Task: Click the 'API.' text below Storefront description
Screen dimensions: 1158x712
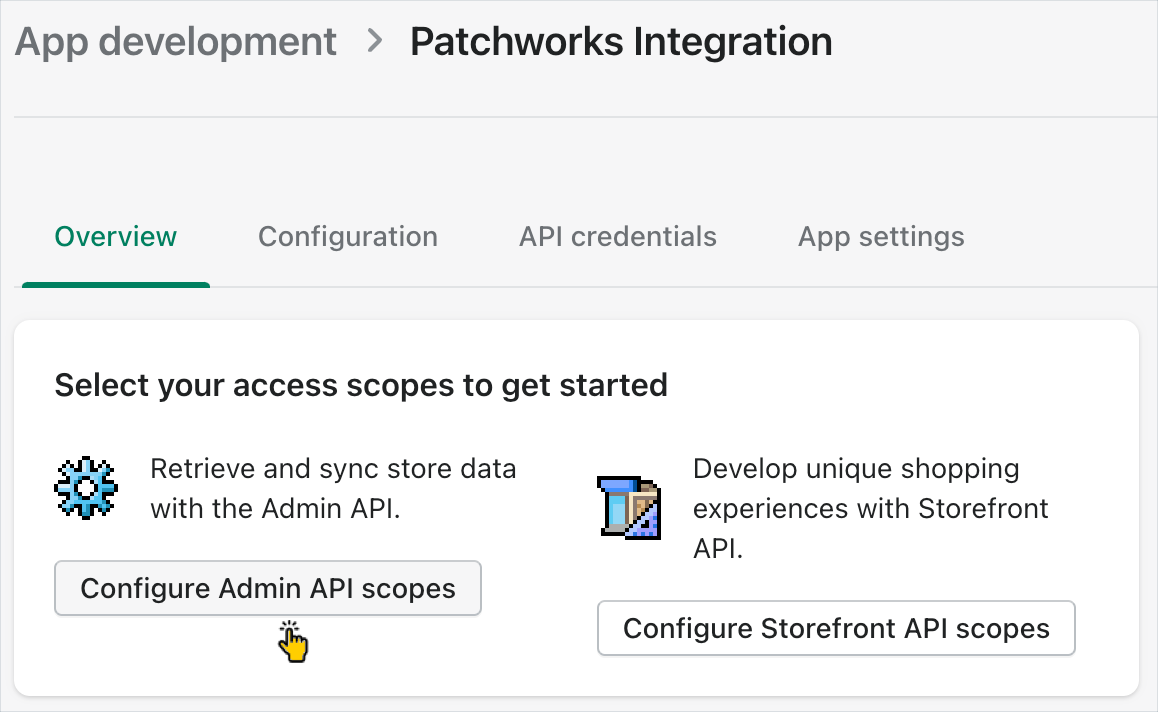Action: click(x=718, y=549)
